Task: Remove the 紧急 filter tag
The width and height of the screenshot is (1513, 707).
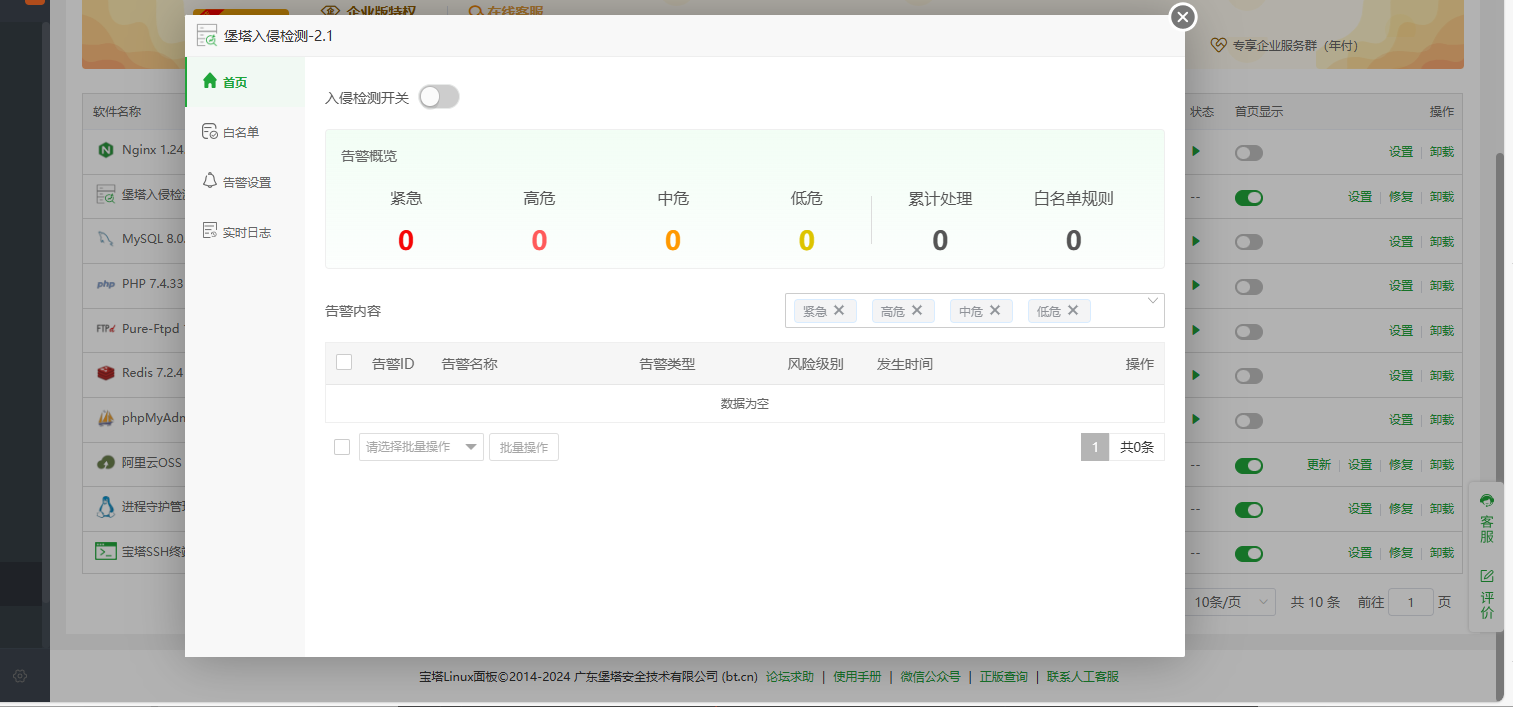Action: [x=839, y=310]
